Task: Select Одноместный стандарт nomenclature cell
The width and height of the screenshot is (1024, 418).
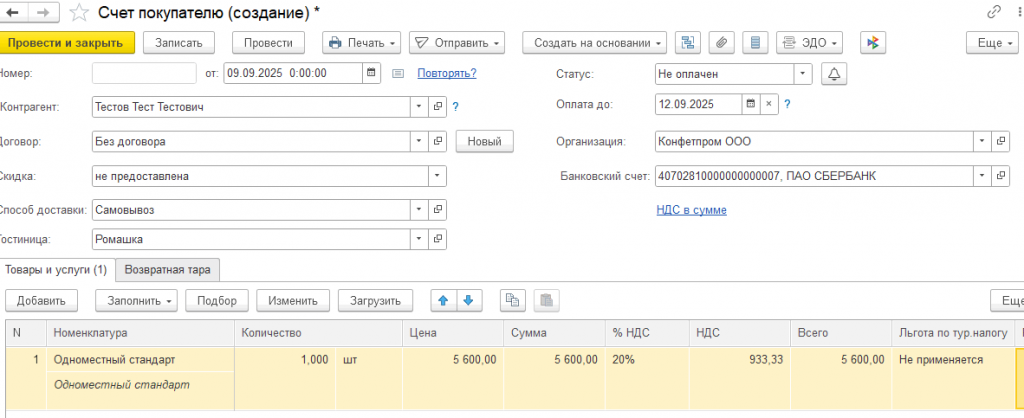Action: pyautogui.click(x=140, y=360)
